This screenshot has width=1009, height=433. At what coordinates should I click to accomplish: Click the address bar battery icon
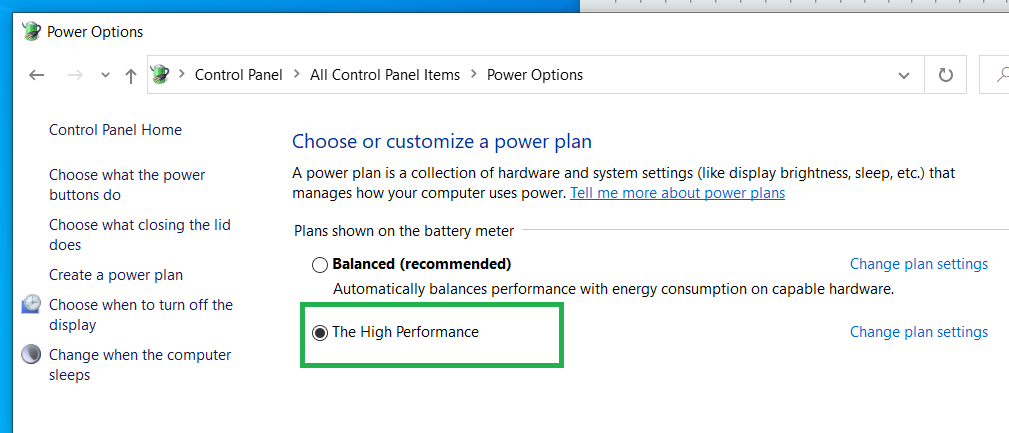160,74
